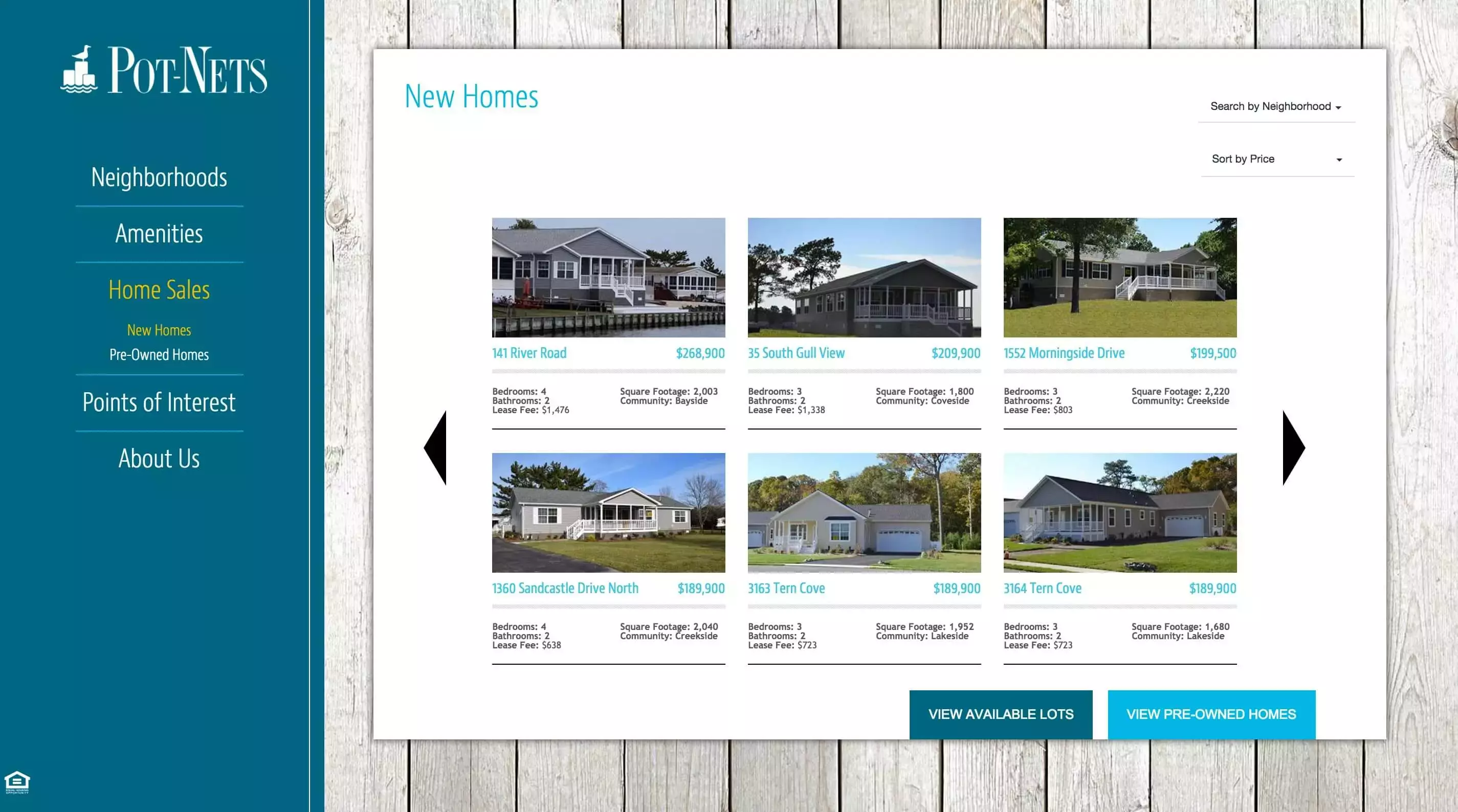Open the Home Sales menu item
The height and width of the screenshot is (812, 1458).
(158, 288)
